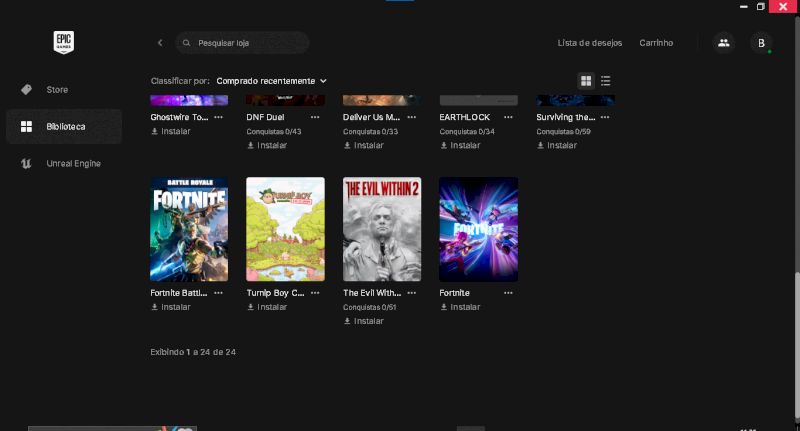
Task: Open options menu for Turnip Boy
Action: click(x=315, y=293)
